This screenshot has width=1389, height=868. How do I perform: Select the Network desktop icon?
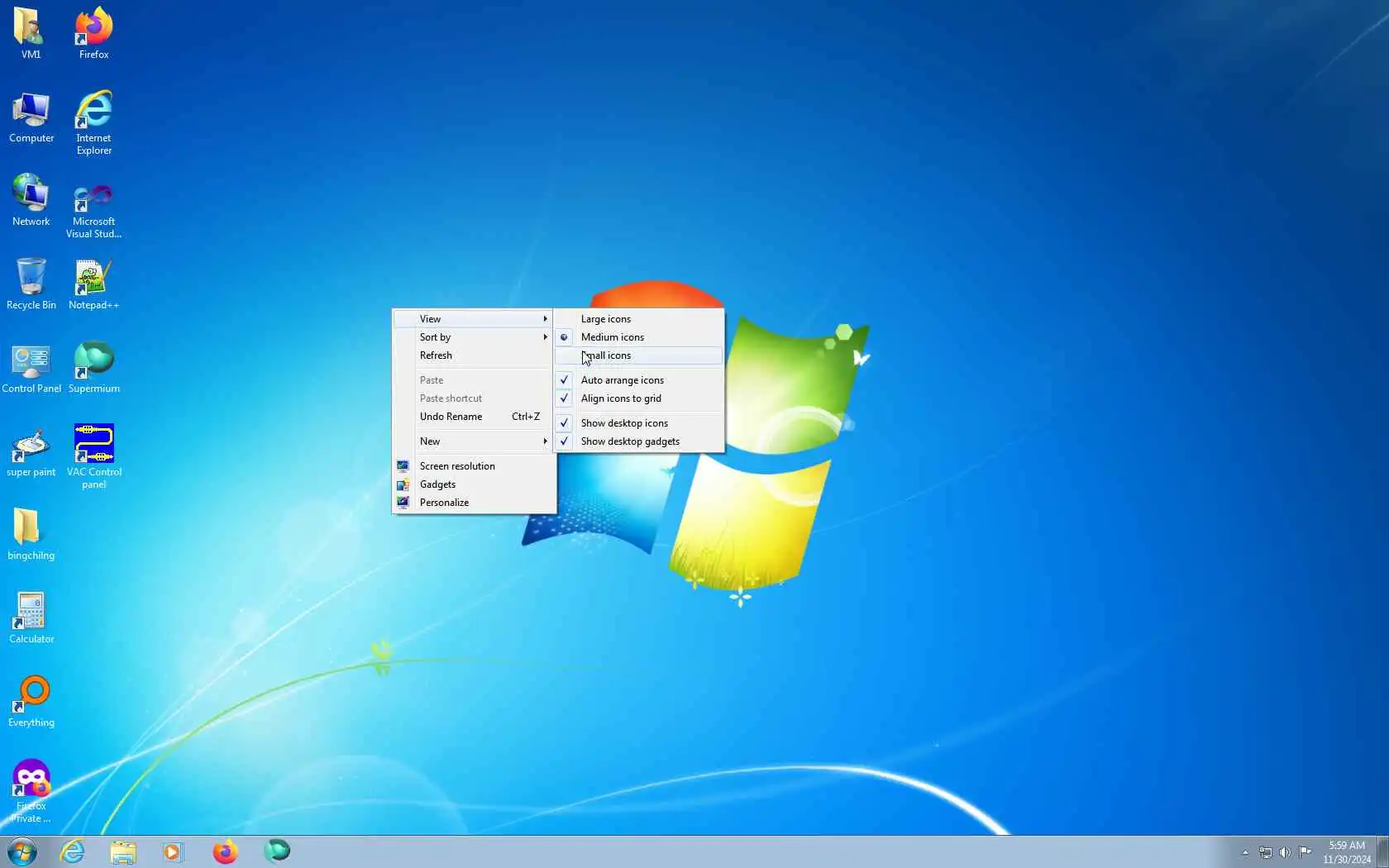31,200
